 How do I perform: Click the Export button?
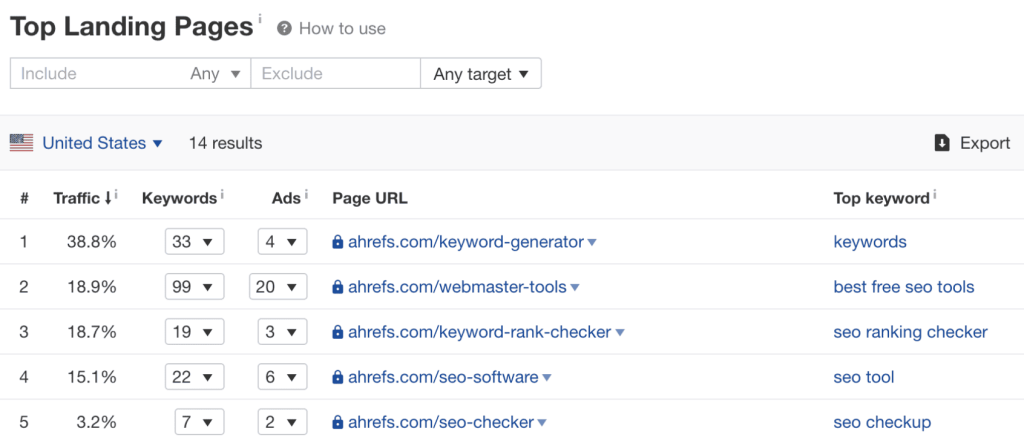972,143
